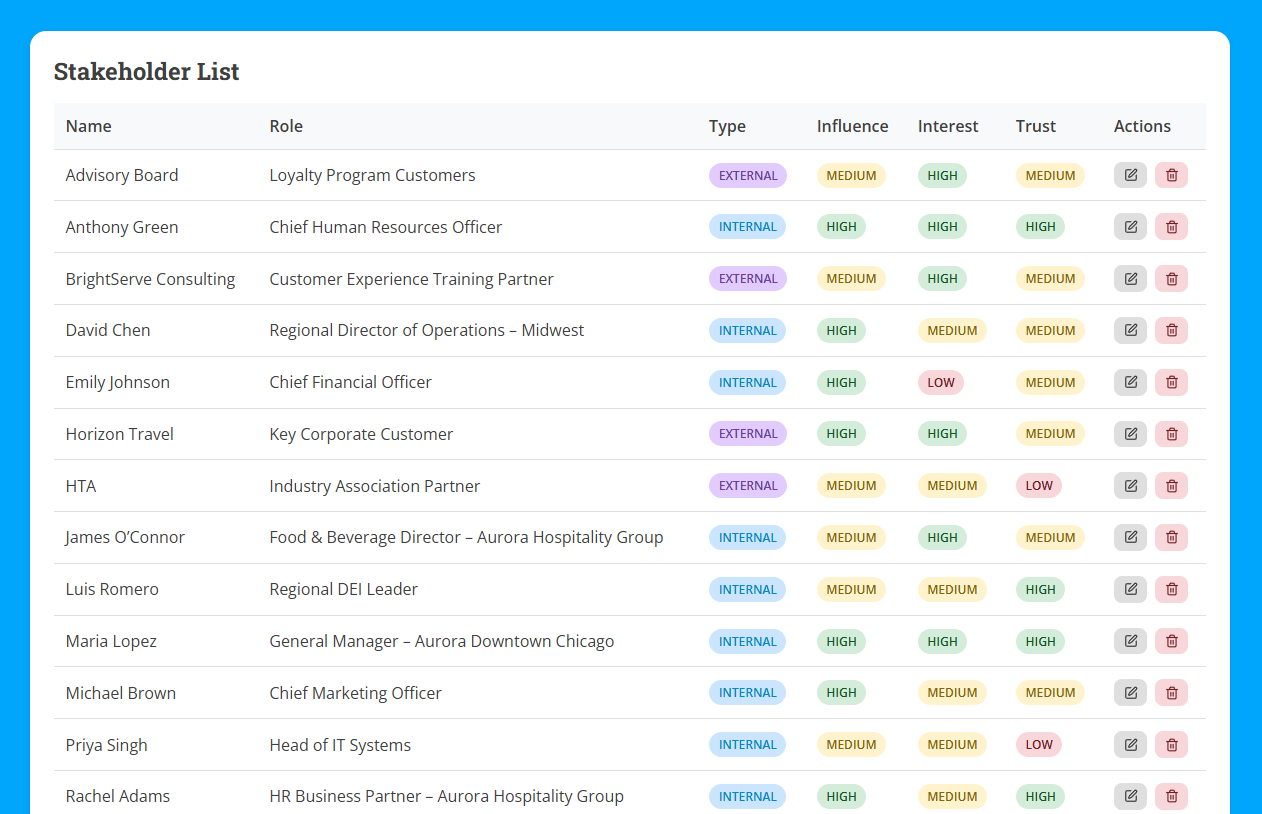Screen dimensions: 1262x814
Task: Delete Priya Singh from stakeholders
Action: tap(1171, 745)
